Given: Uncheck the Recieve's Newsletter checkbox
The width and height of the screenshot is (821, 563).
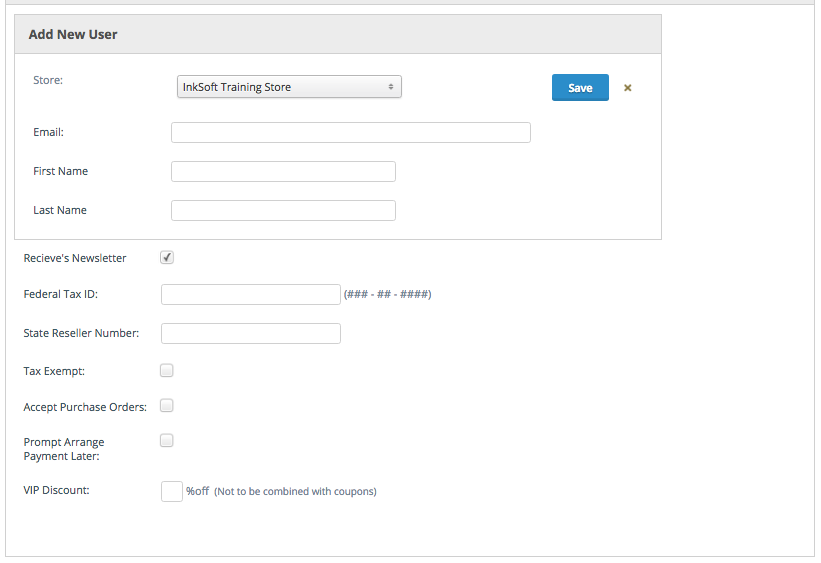Looking at the screenshot, I should coord(167,258).
